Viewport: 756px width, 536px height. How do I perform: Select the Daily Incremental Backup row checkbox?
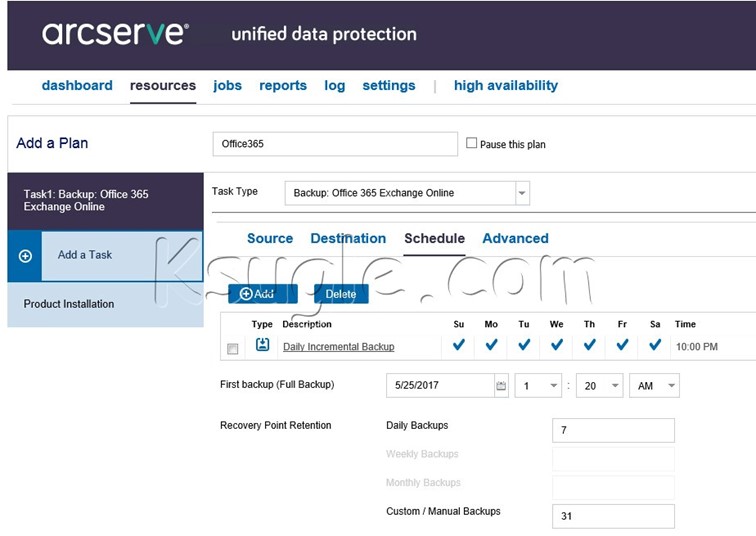click(x=232, y=348)
